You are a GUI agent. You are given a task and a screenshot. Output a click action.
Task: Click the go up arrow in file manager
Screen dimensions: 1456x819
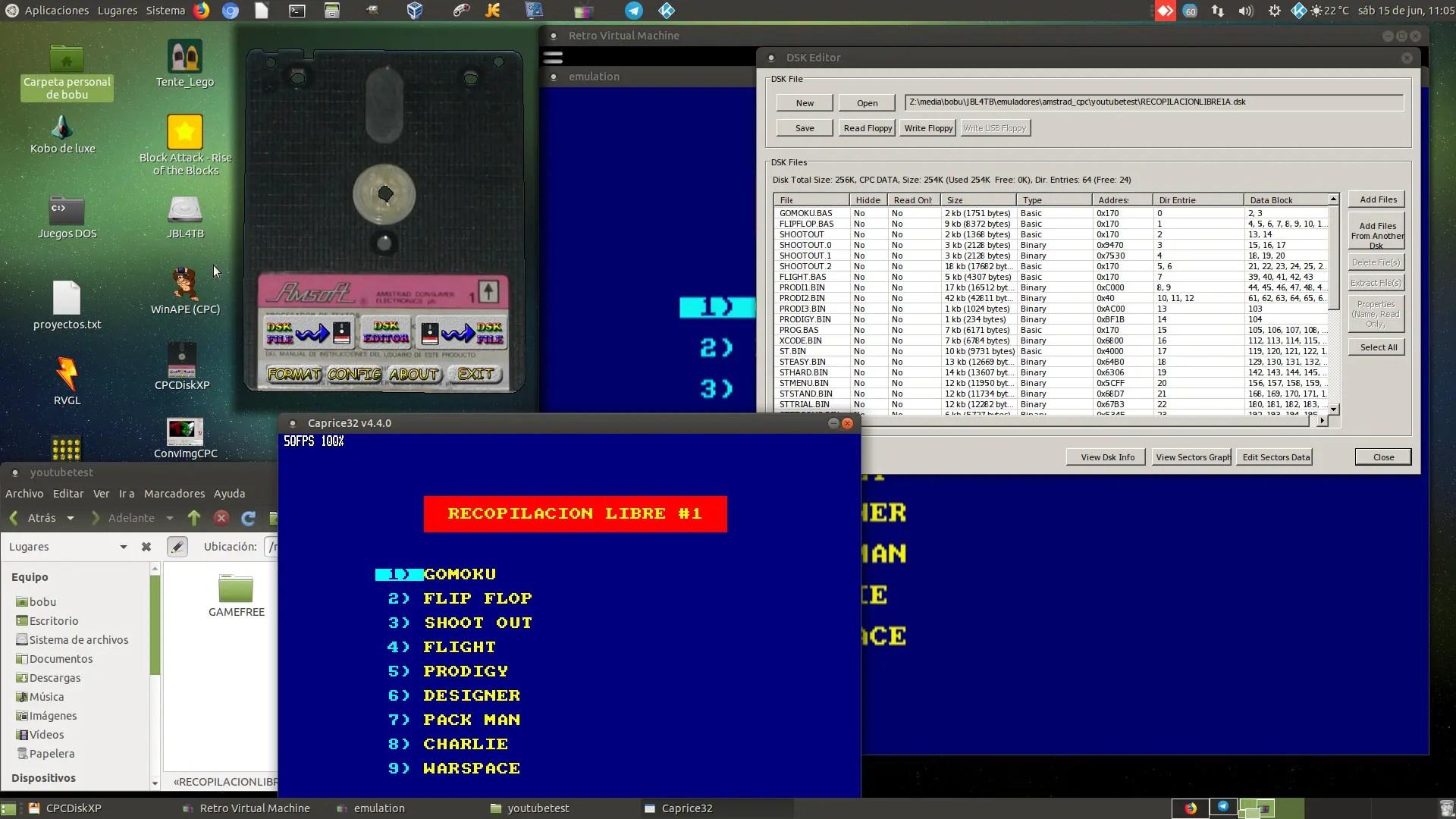pos(194,518)
